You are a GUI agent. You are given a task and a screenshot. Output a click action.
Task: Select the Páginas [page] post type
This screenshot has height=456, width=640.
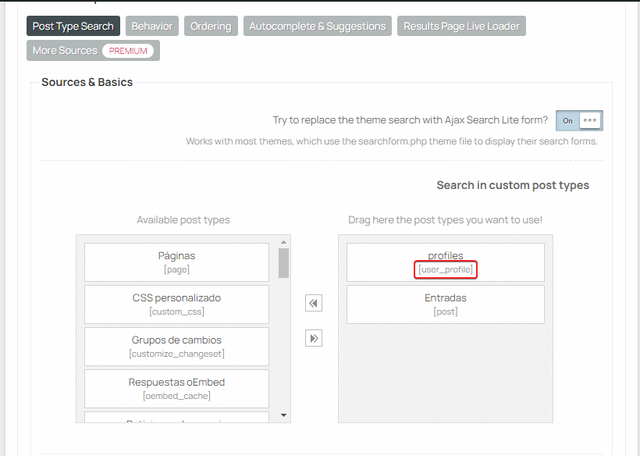pos(177,262)
